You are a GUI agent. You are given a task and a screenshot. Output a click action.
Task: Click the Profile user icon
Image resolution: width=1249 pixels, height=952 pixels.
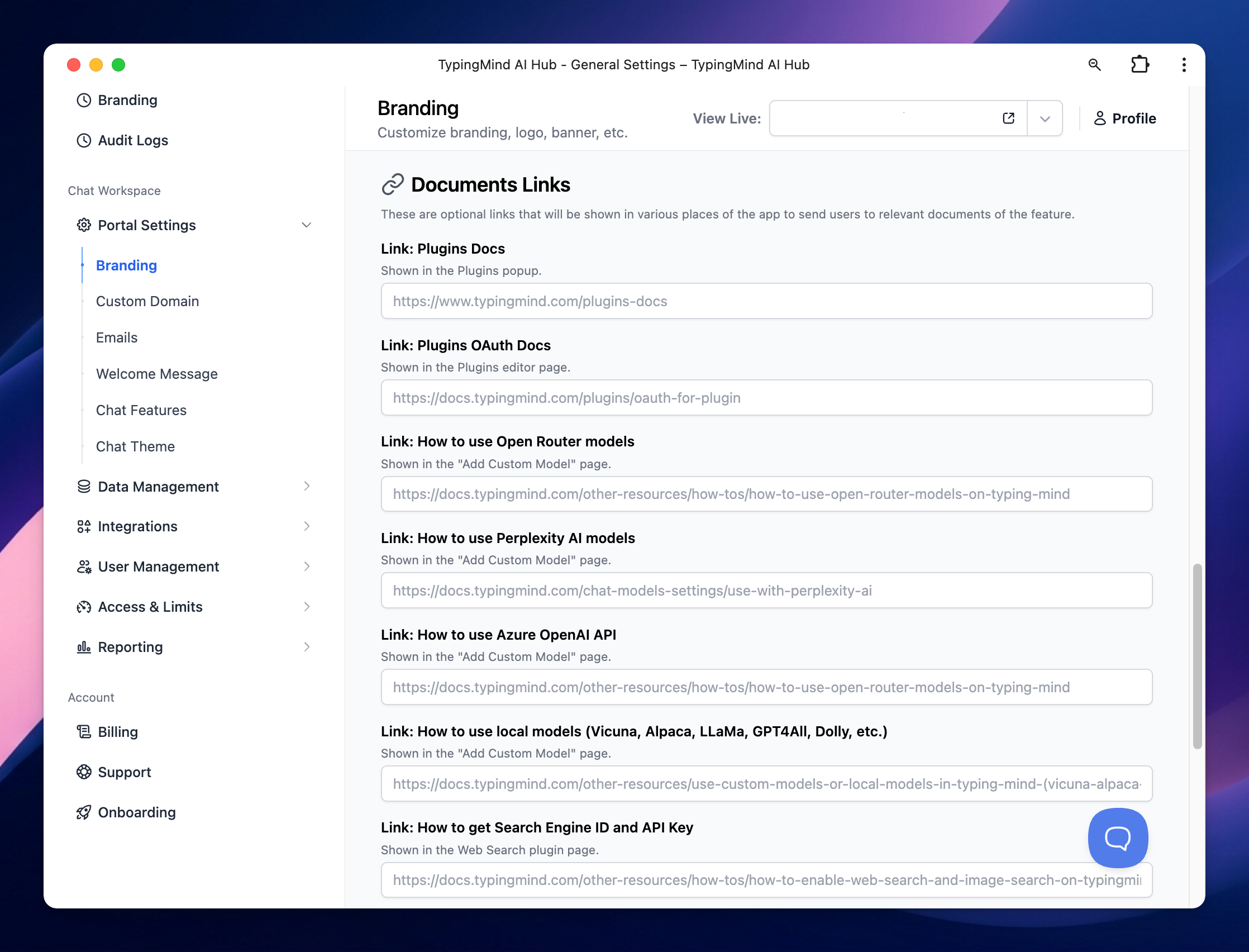(x=1099, y=118)
